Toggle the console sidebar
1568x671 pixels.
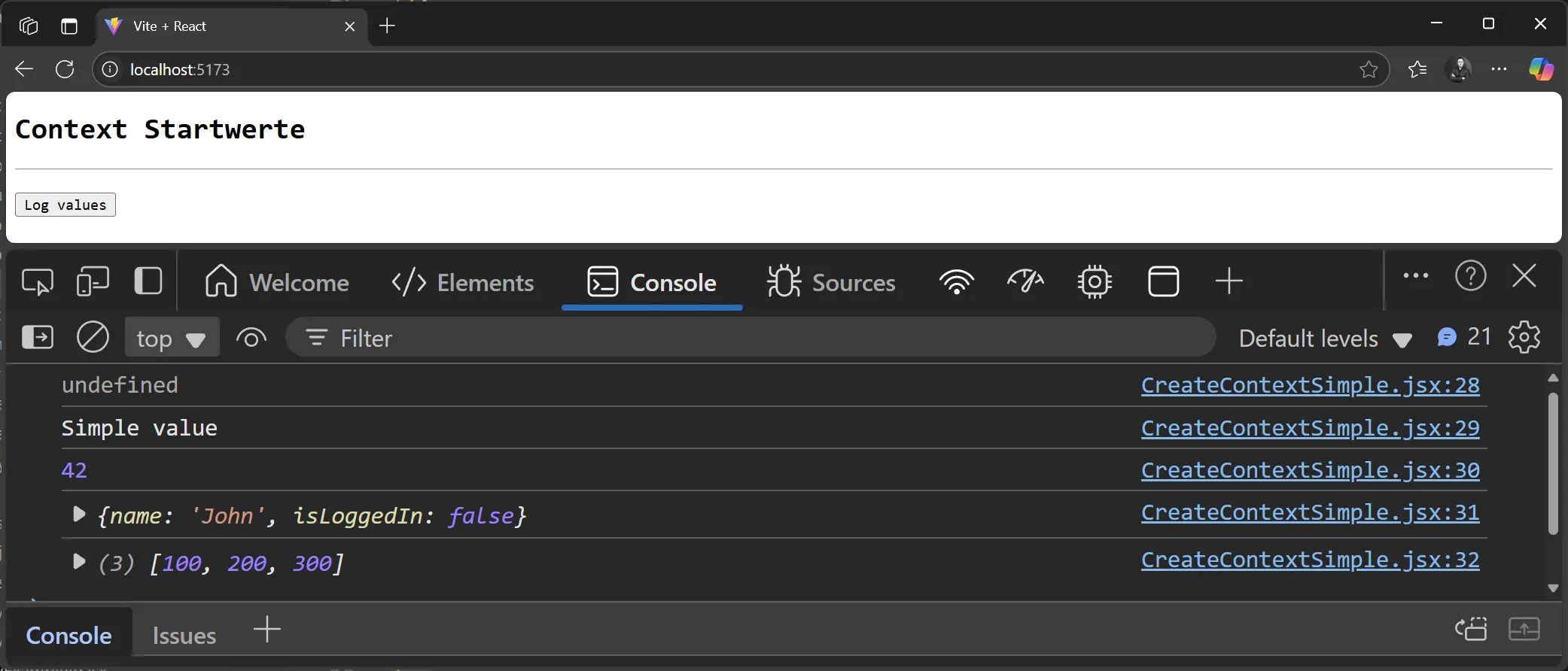click(38, 337)
